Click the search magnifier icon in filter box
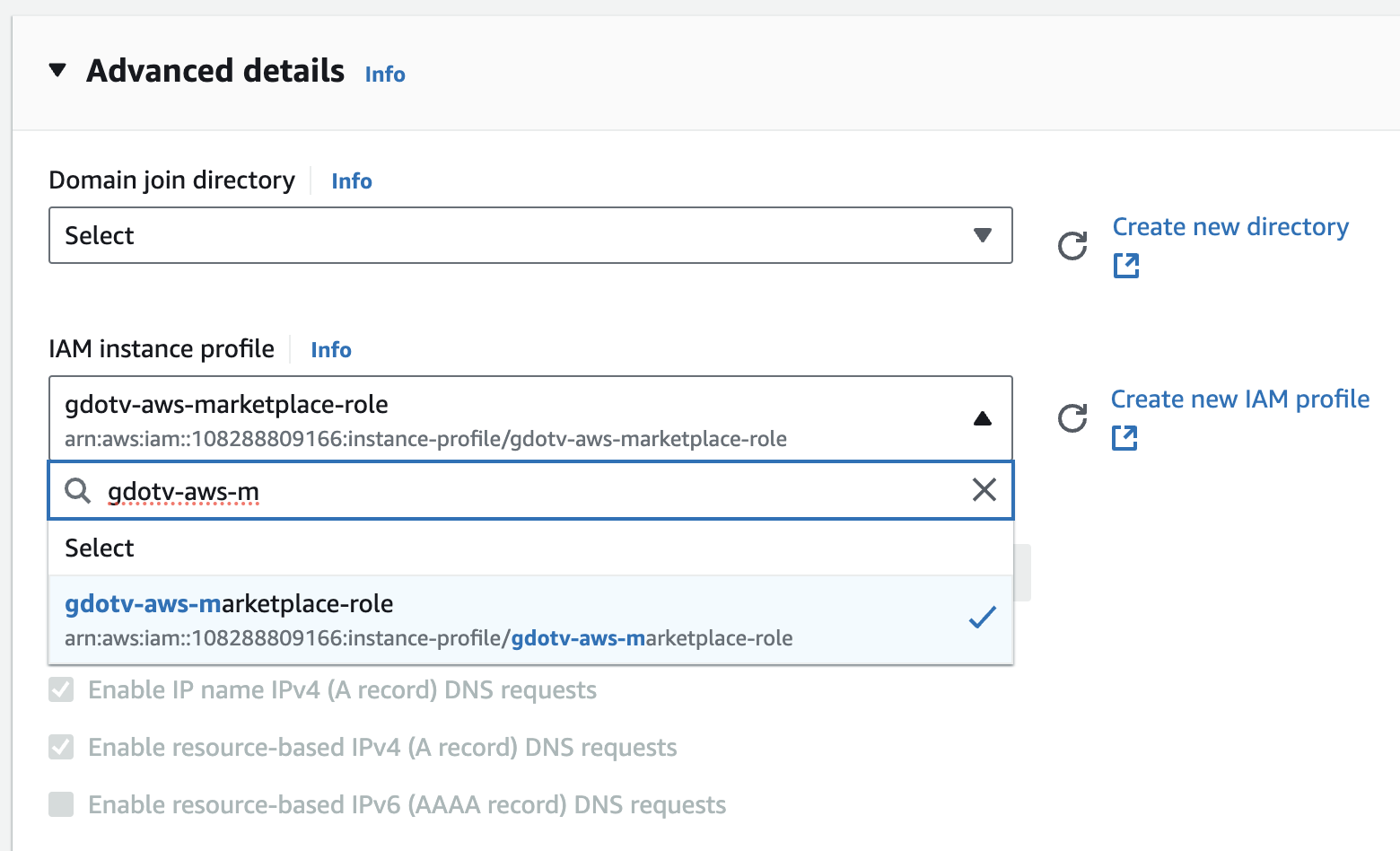The image size is (1400, 851). coord(78,490)
